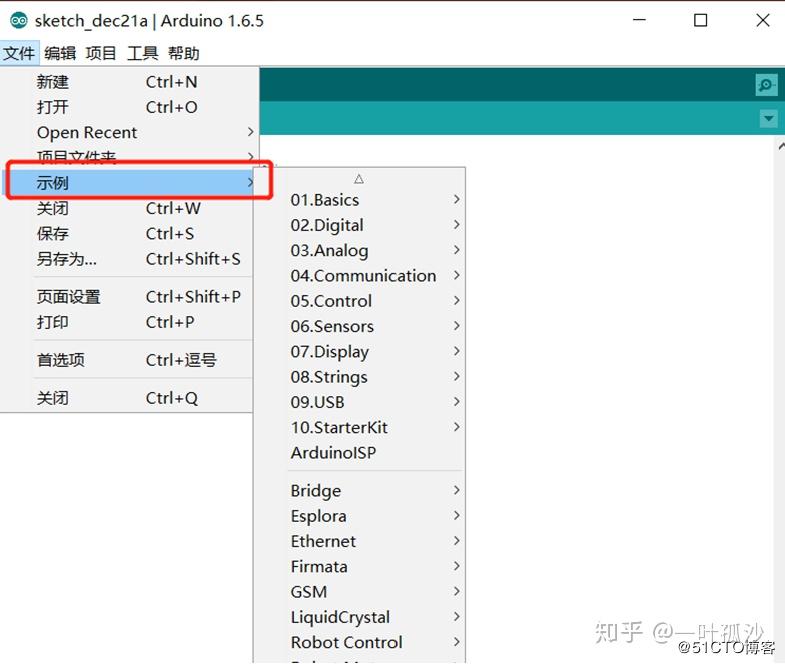Image resolution: width=785 pixels, height=664 pixels.
Task: Open the 编辑 menu
Action: 60,53
